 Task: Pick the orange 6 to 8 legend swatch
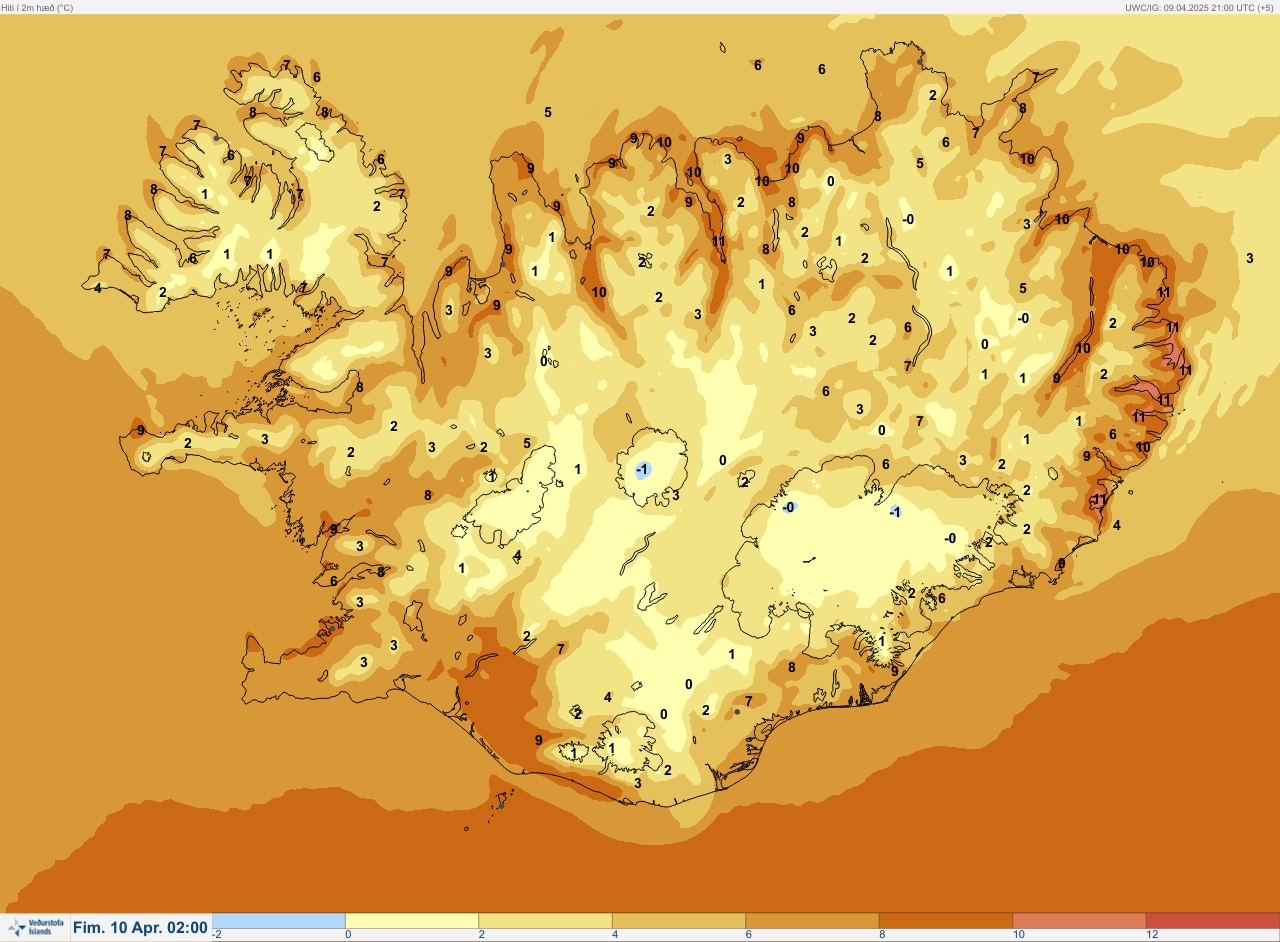pyautogui.click(x=812, y=920)
